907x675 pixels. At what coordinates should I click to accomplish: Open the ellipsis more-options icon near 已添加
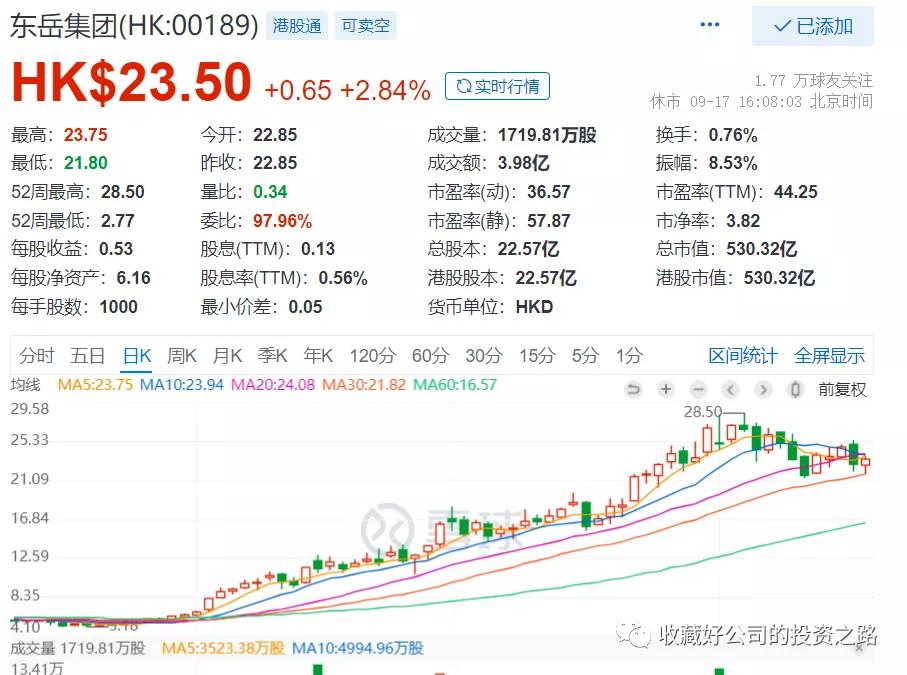click(710, 27)
